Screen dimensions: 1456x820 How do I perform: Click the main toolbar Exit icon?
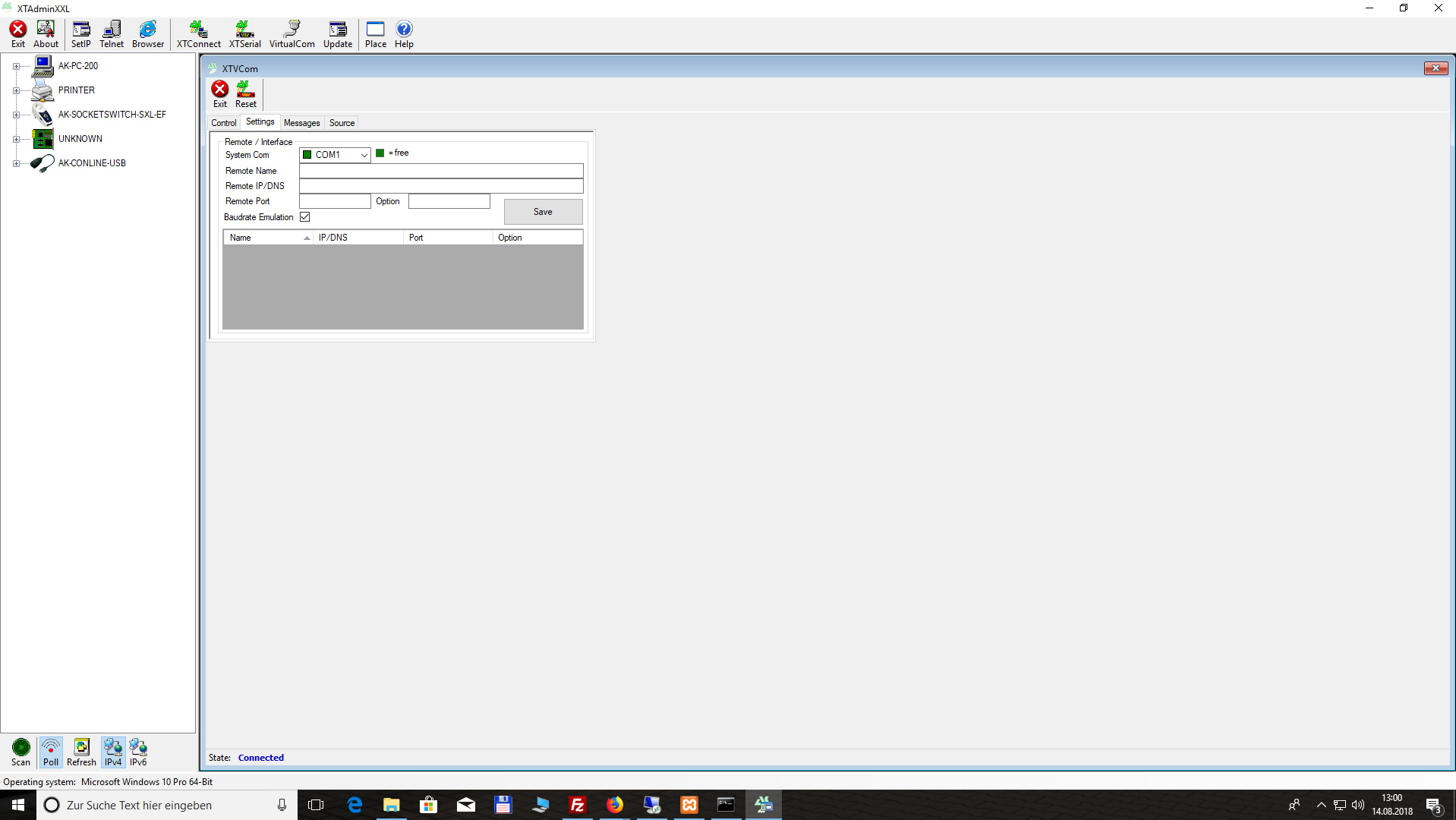pyautogui.click(x=17, y=34)
